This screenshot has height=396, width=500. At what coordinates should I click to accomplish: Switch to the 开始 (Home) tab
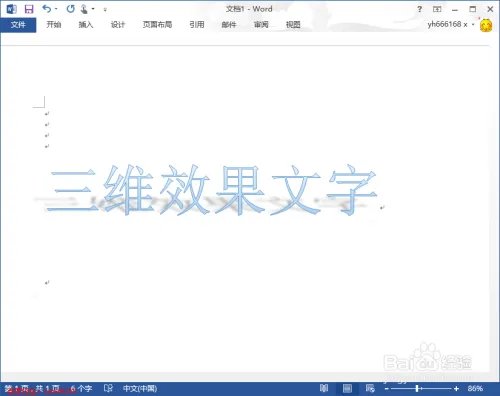(54, 25)
